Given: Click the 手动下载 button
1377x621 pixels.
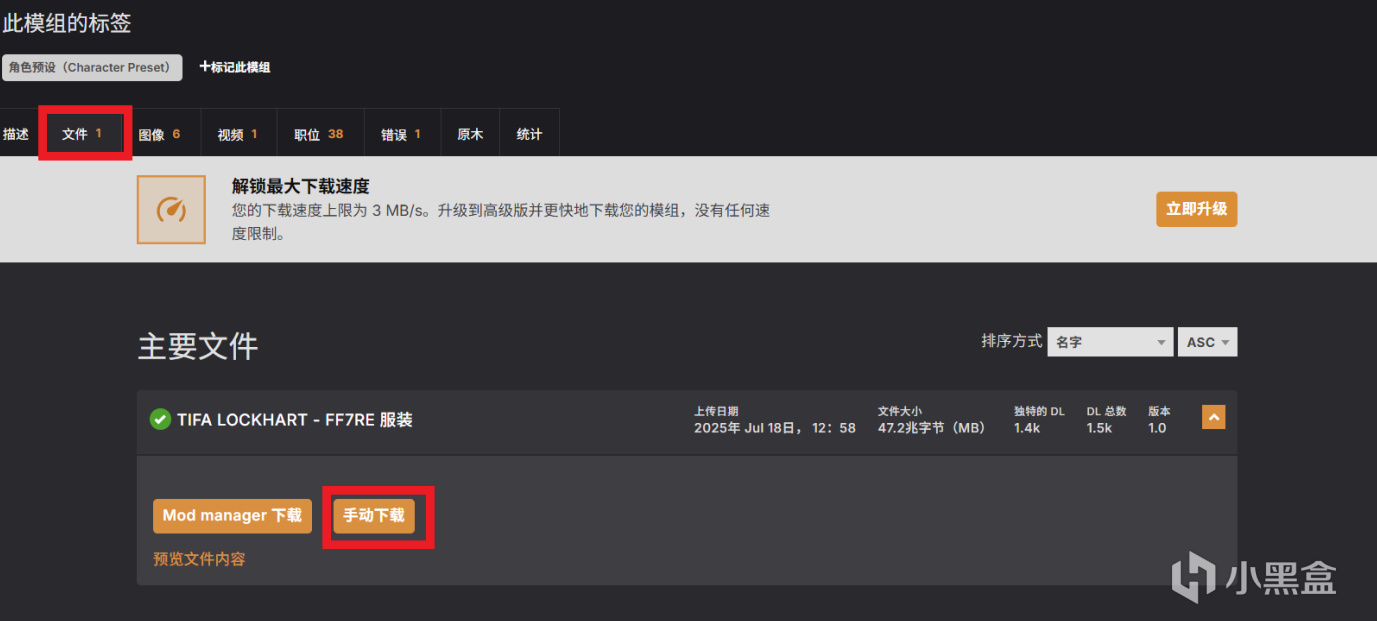Looking at the screenshot, I should point(374,516).
